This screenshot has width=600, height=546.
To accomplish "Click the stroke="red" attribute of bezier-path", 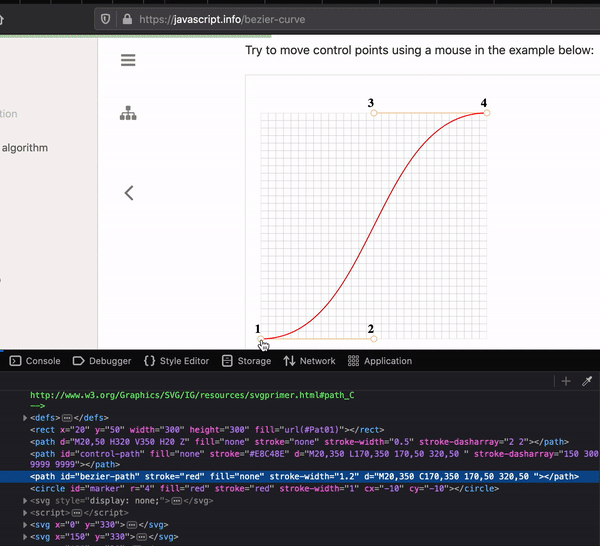I will [x=174, y=476].
